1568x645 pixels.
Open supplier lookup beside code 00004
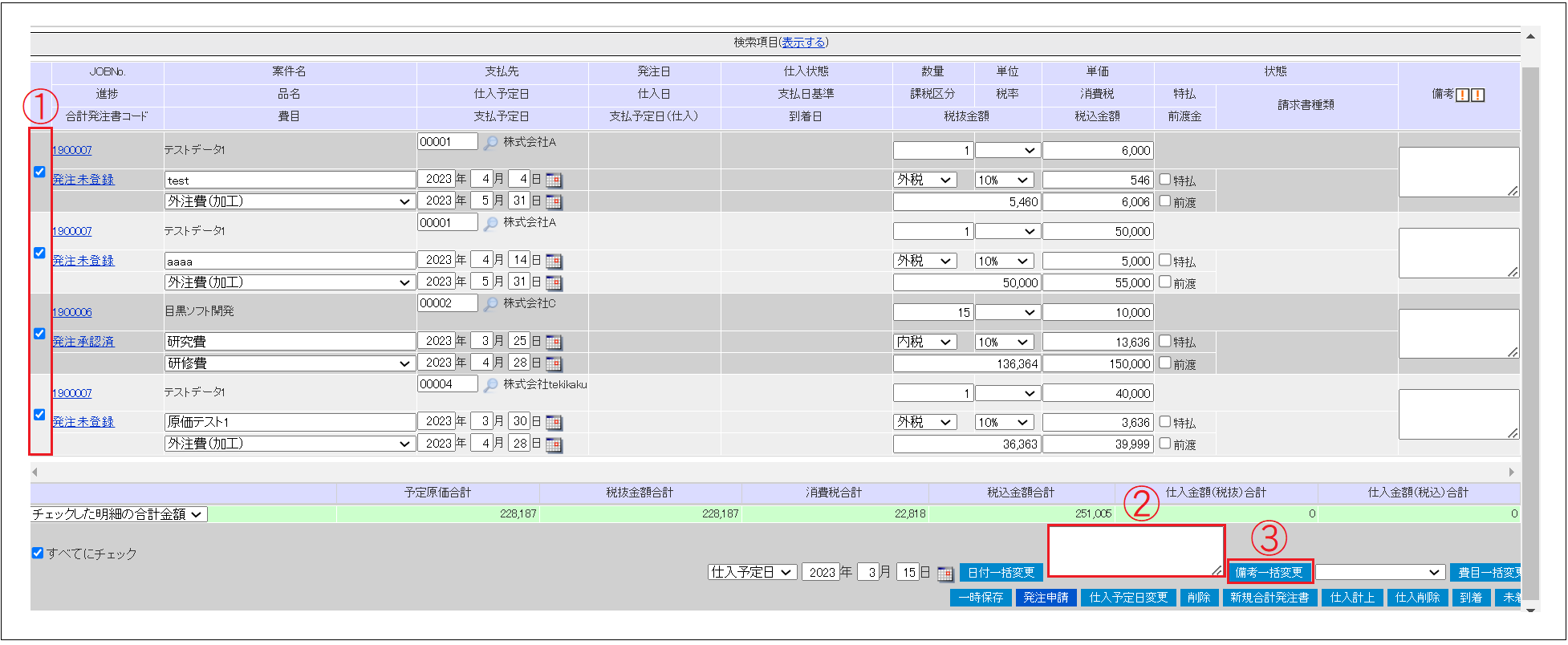[x=490, y=385]
